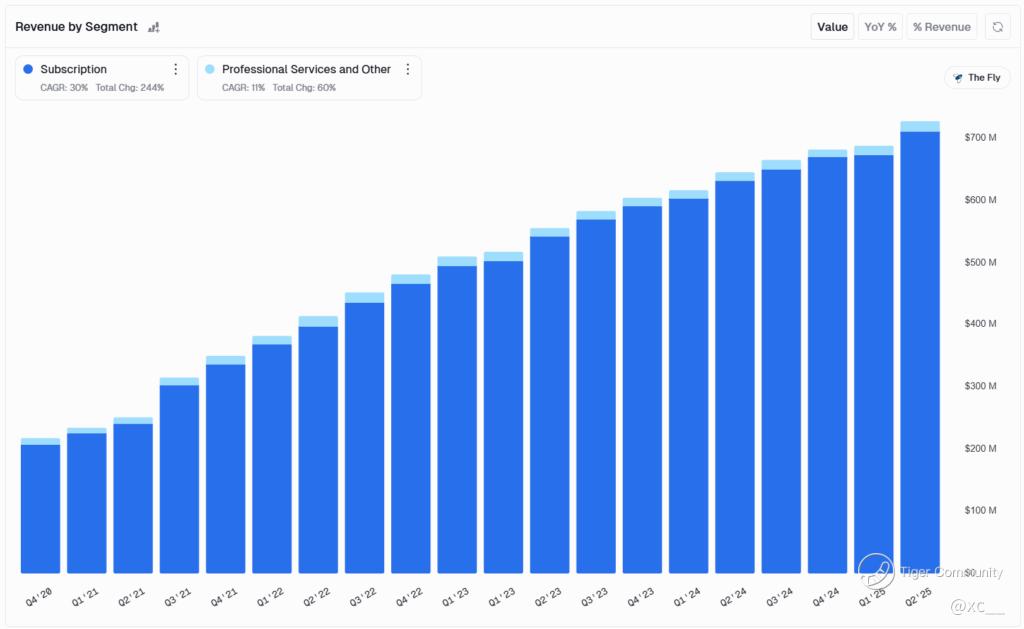Click the Subscription CAGR: 30% text
Viewport: 1024px width, 629px height.
[x=64, y=88]
